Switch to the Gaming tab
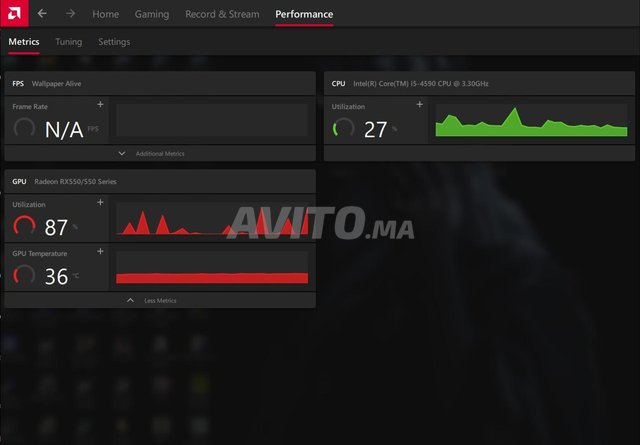The height and width of the screenshot is (445, 640). point(152,14)
